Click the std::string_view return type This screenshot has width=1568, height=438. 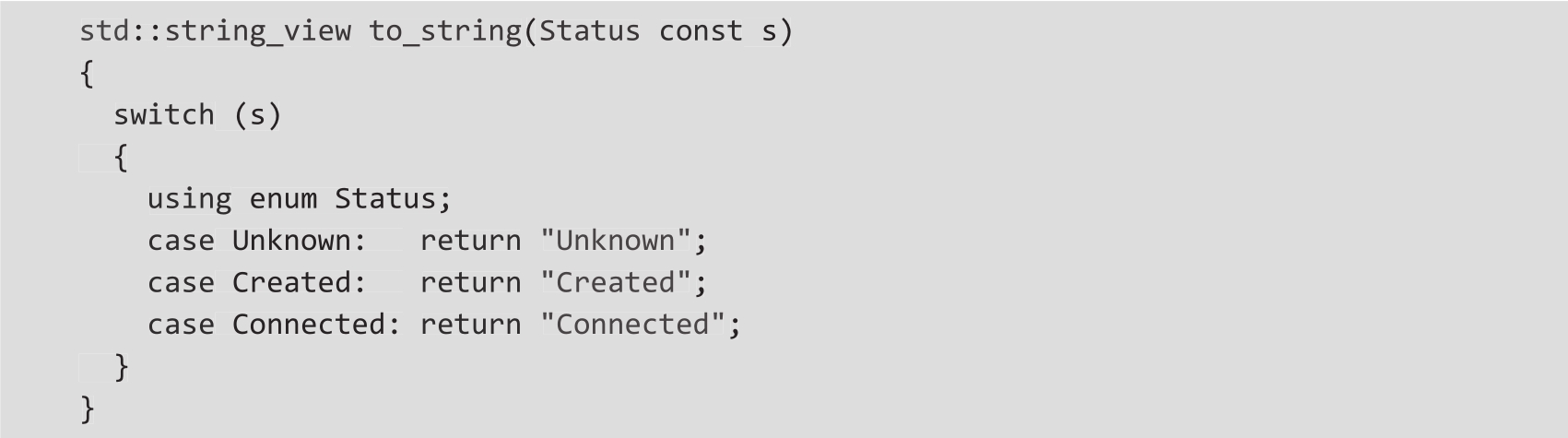pyautogui.click(x=215, y=31)
